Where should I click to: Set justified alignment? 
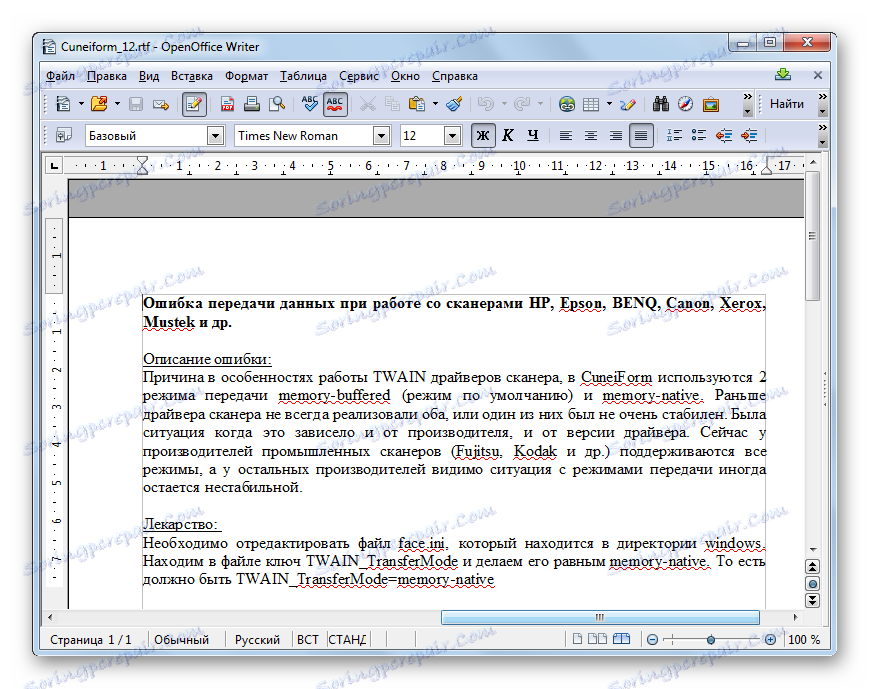[641, 135]
